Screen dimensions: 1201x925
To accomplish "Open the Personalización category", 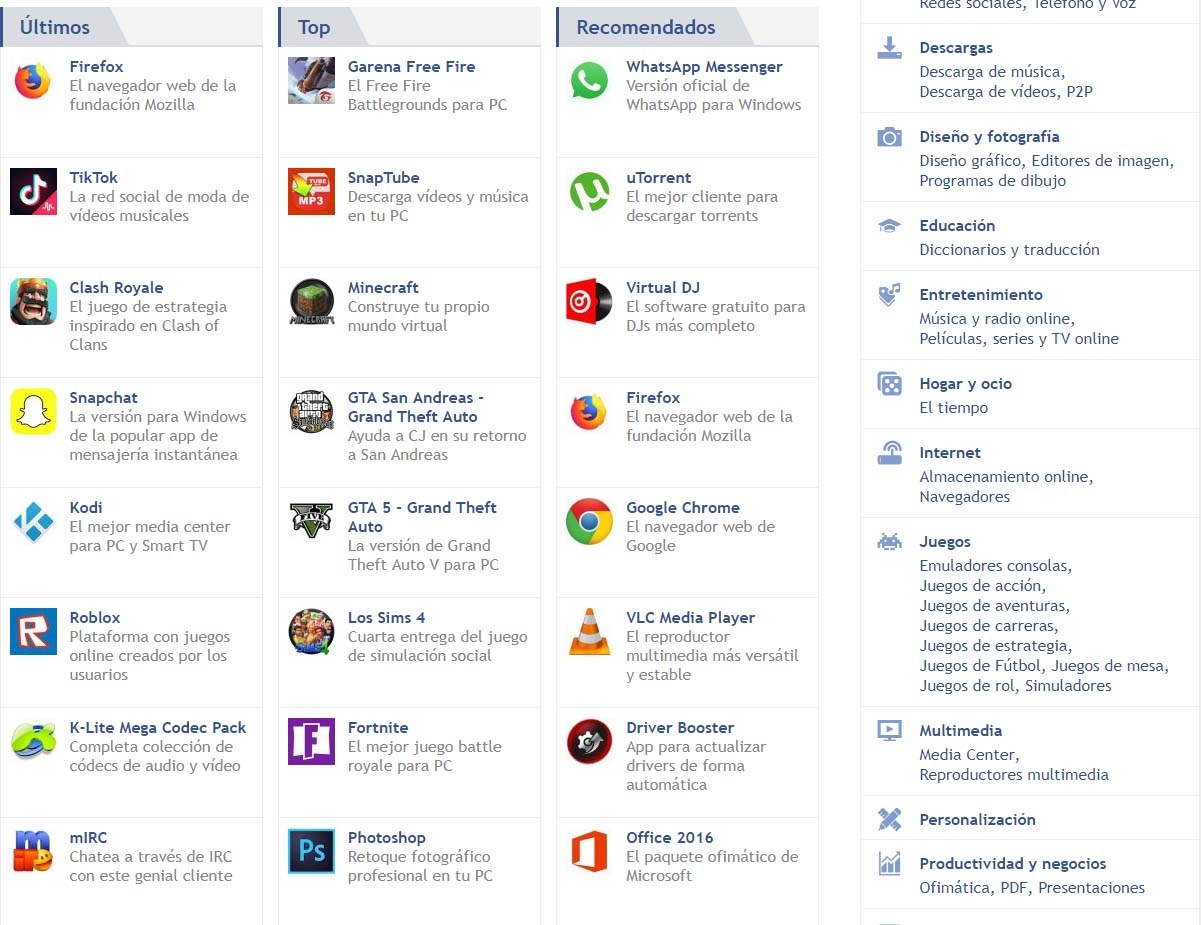I will [977, 820].
